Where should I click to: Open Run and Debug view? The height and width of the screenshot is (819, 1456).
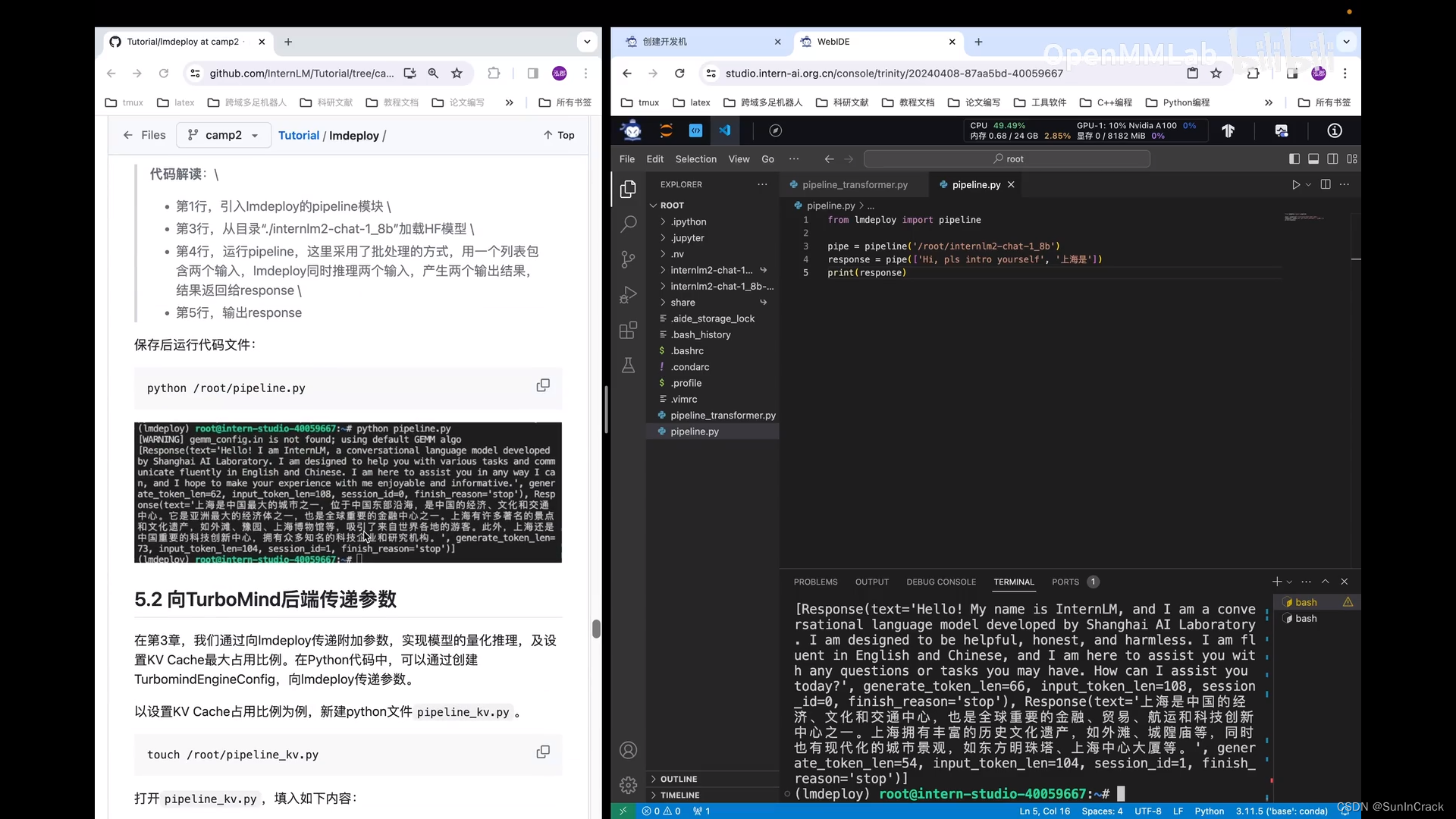628,295
